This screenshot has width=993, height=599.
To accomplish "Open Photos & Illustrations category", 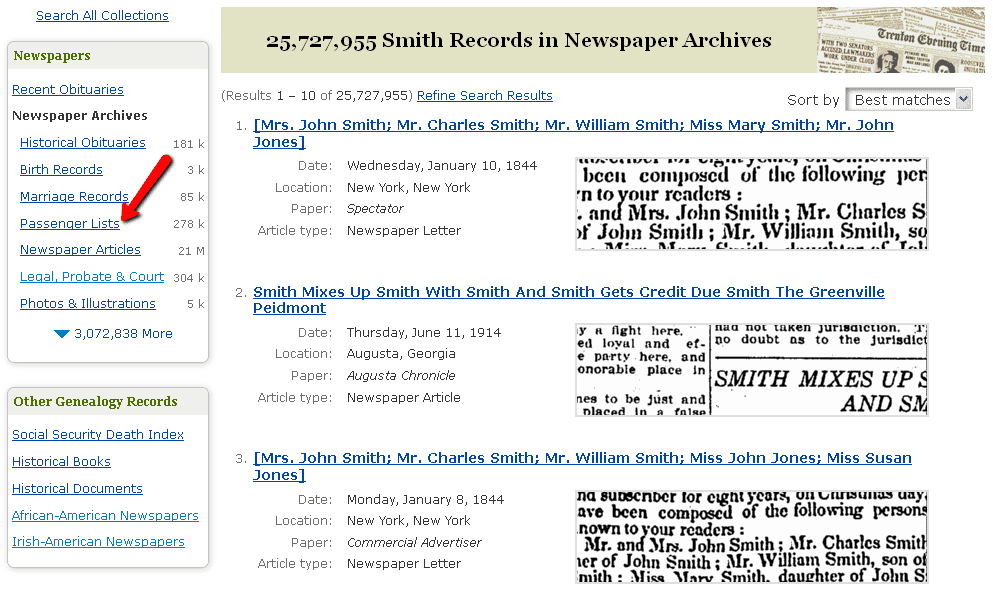I will coord(87,303).
